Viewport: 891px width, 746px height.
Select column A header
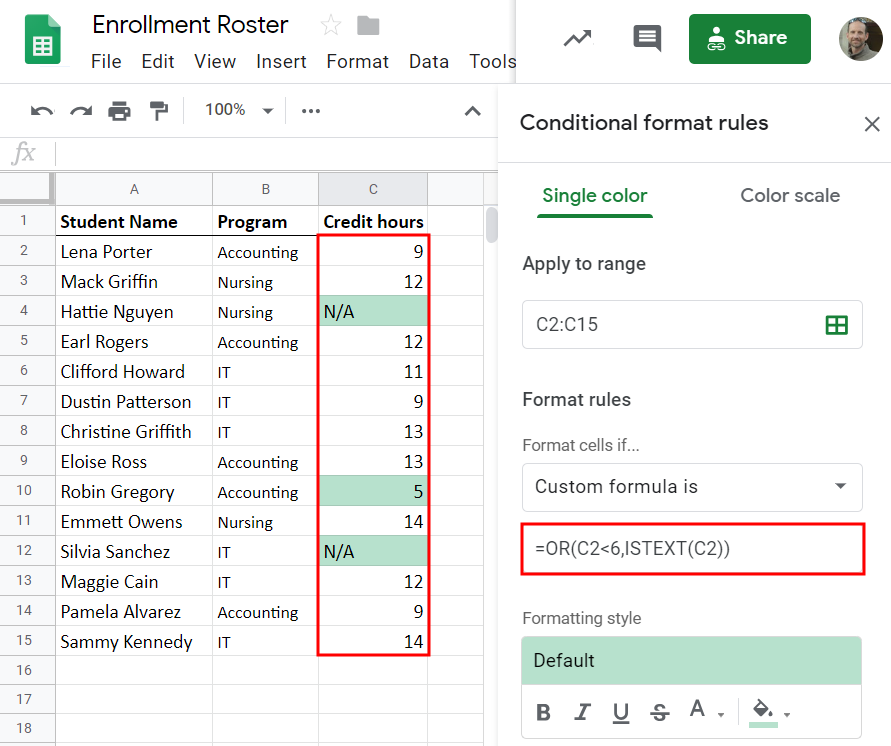coord(134,189)
